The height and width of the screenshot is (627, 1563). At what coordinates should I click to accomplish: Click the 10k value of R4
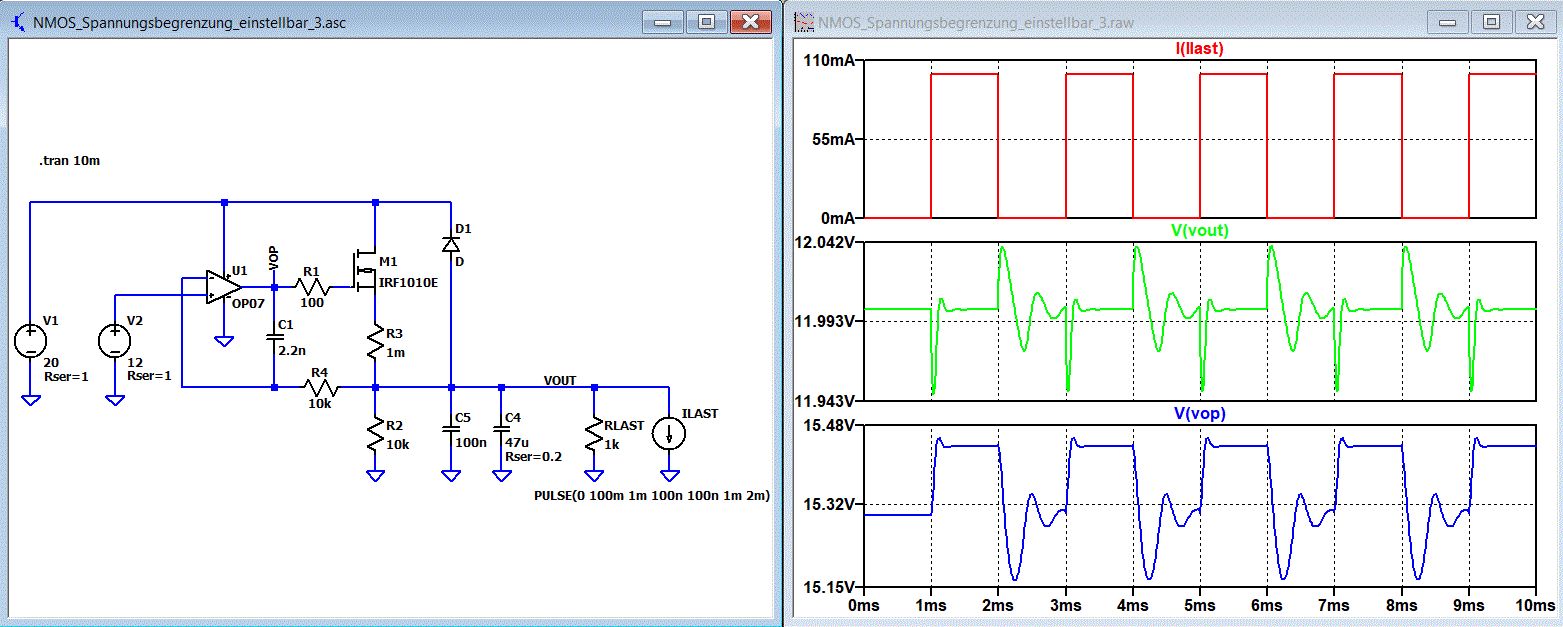[x=320, y=405]
